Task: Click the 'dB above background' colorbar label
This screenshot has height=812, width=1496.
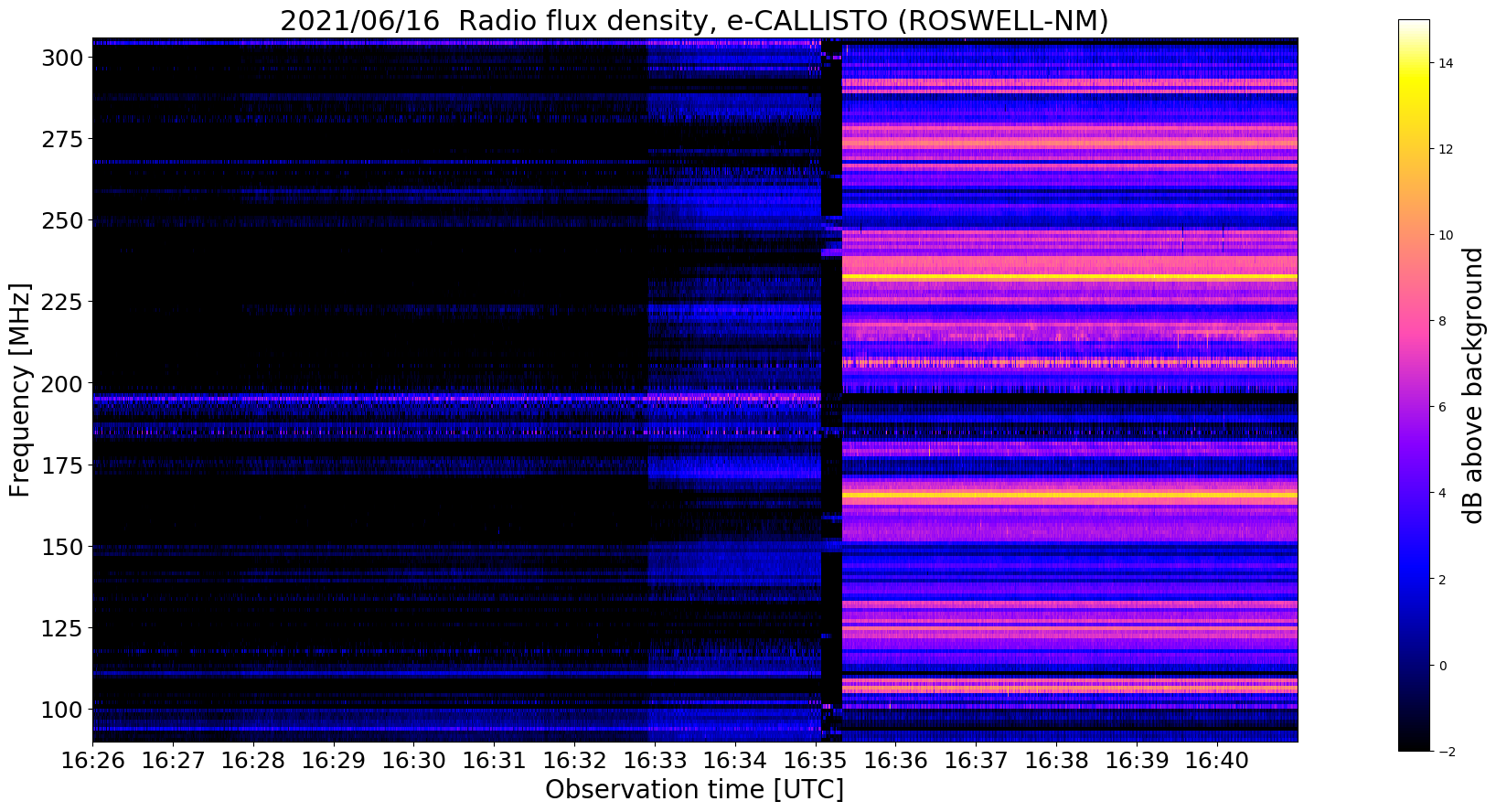Action: click(1472, 385)
